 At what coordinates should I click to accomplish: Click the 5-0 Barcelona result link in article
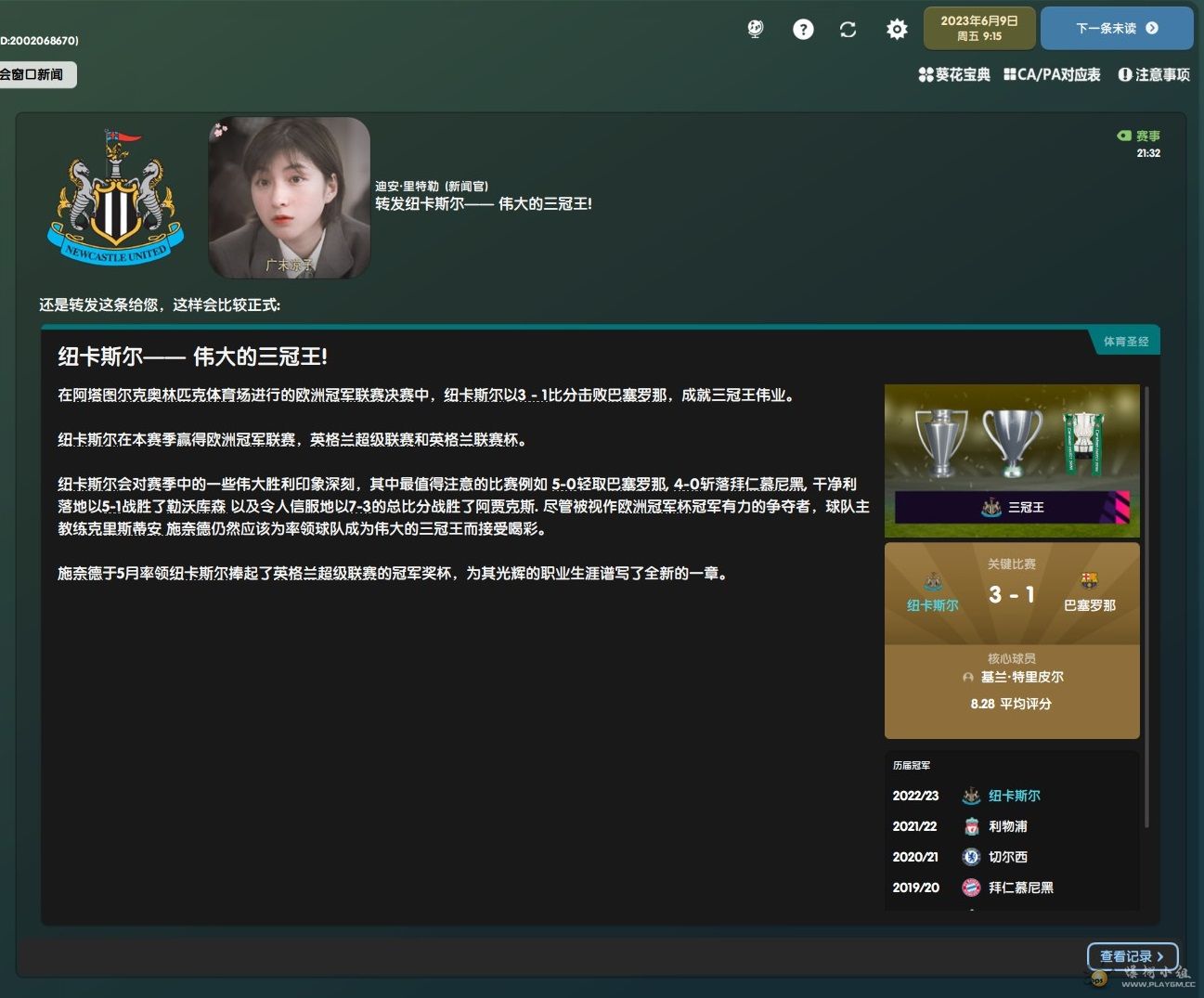609,485
